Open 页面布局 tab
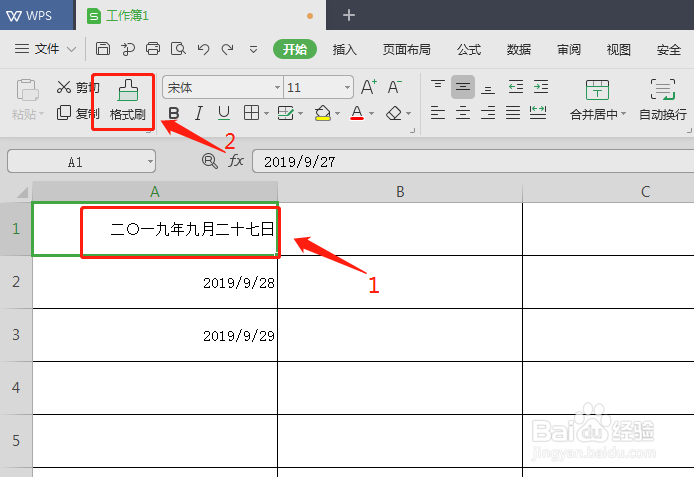 point(406,49)
